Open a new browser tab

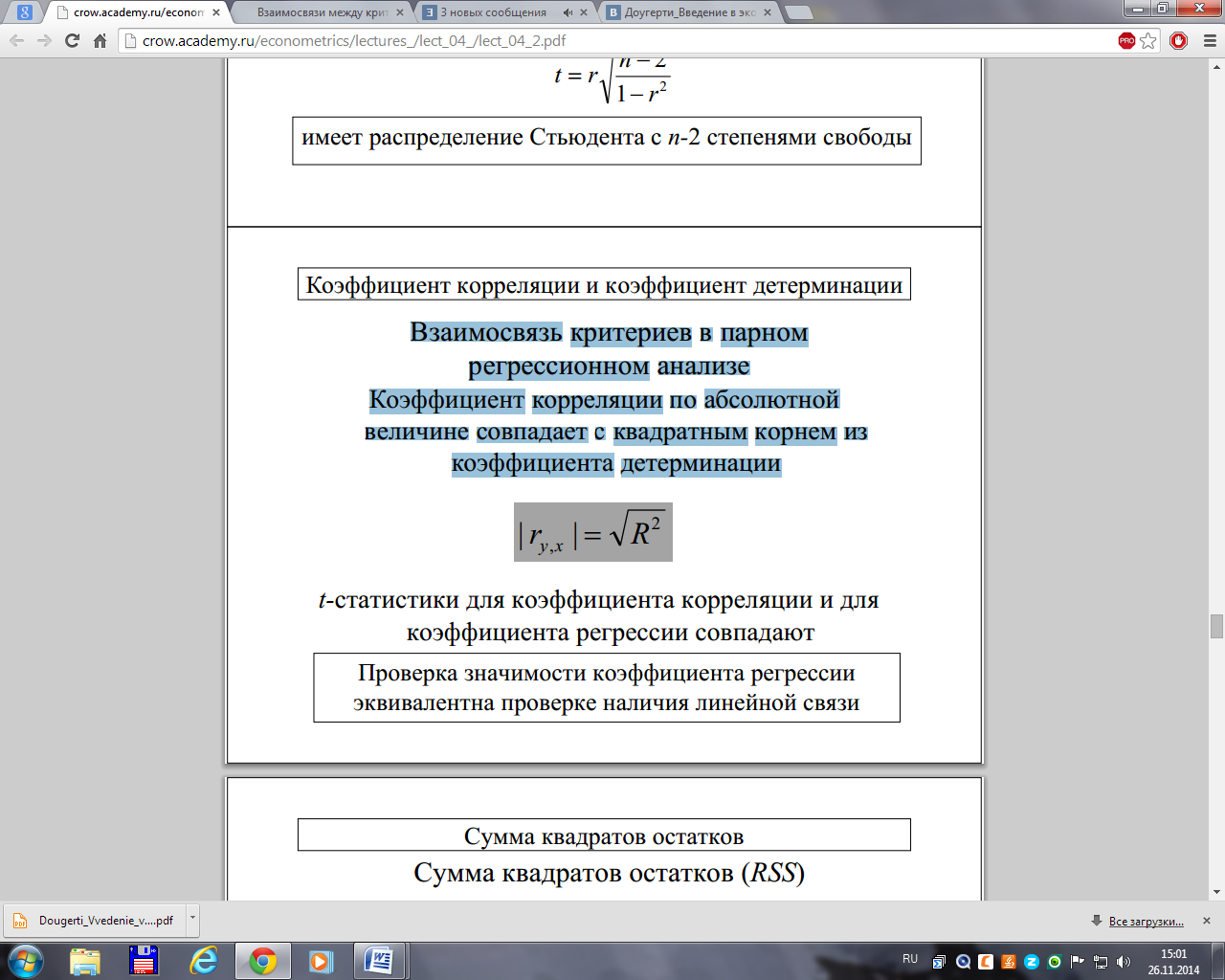798,12
